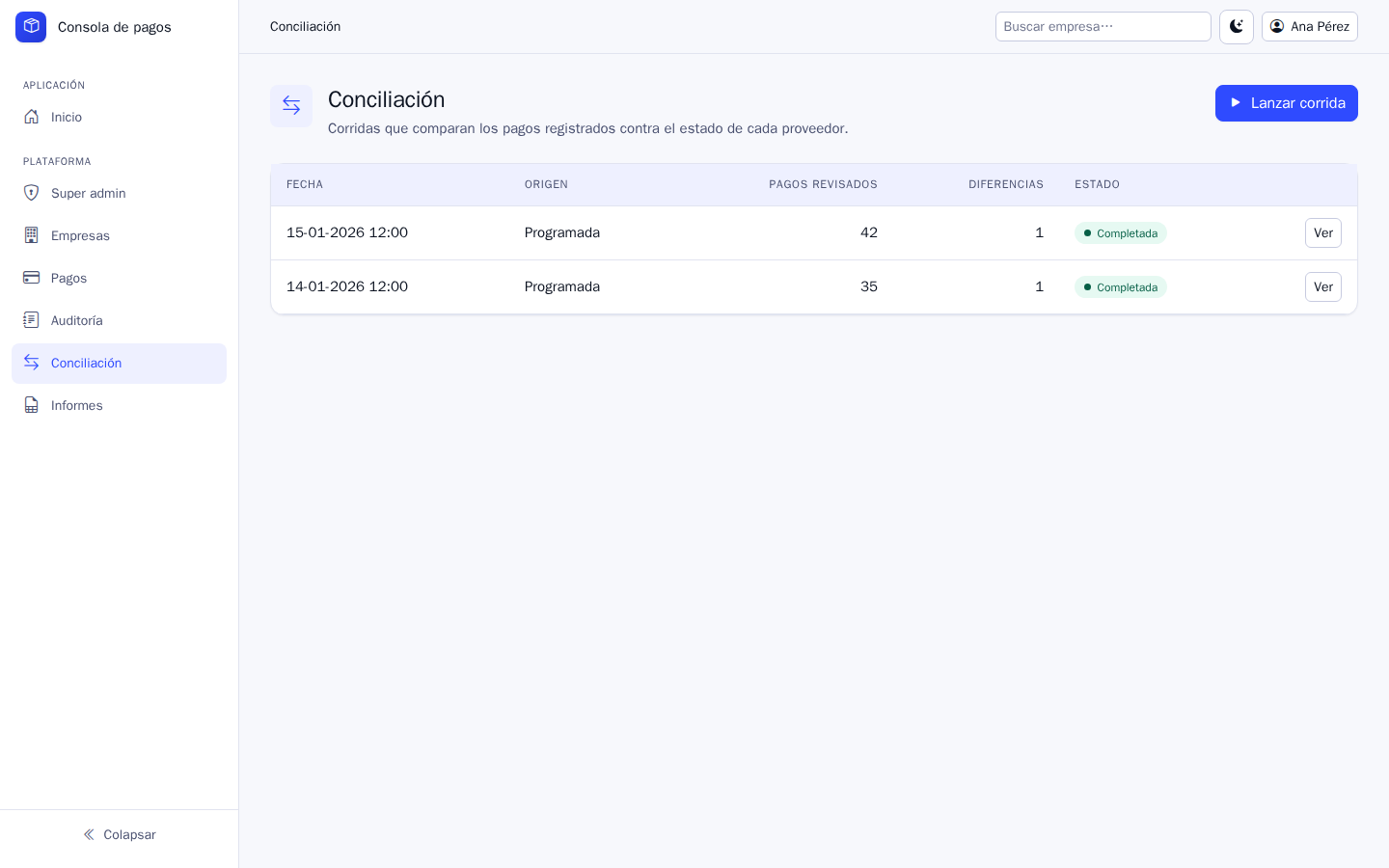
Task: Click Completada badge in the 14-01-2026 row
Action: click(x=1121, y=287)
